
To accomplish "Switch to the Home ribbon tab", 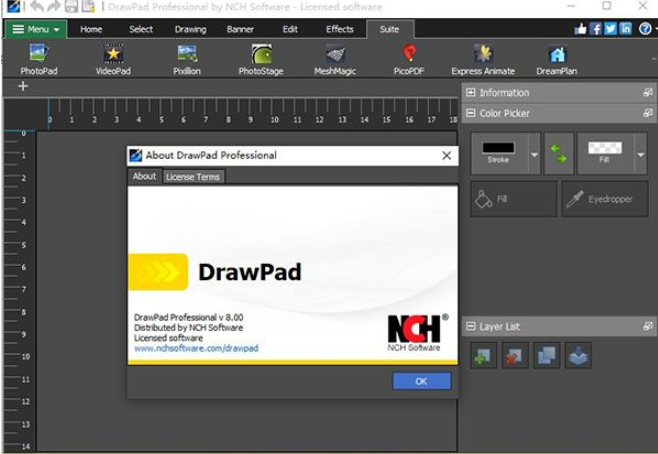I will tap(91, 29).
